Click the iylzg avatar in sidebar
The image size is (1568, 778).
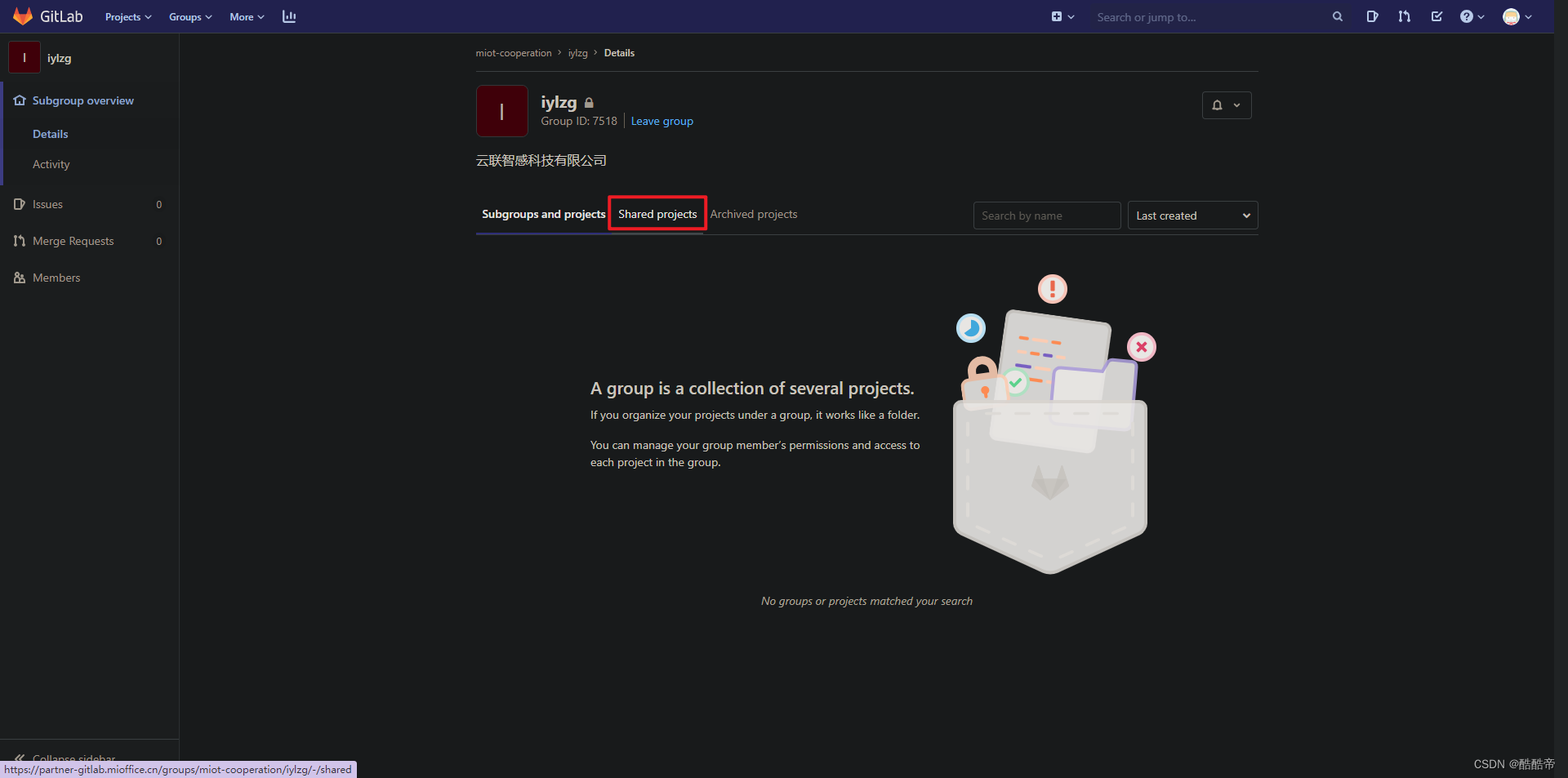pyautogui.click(x=24, y=58)
